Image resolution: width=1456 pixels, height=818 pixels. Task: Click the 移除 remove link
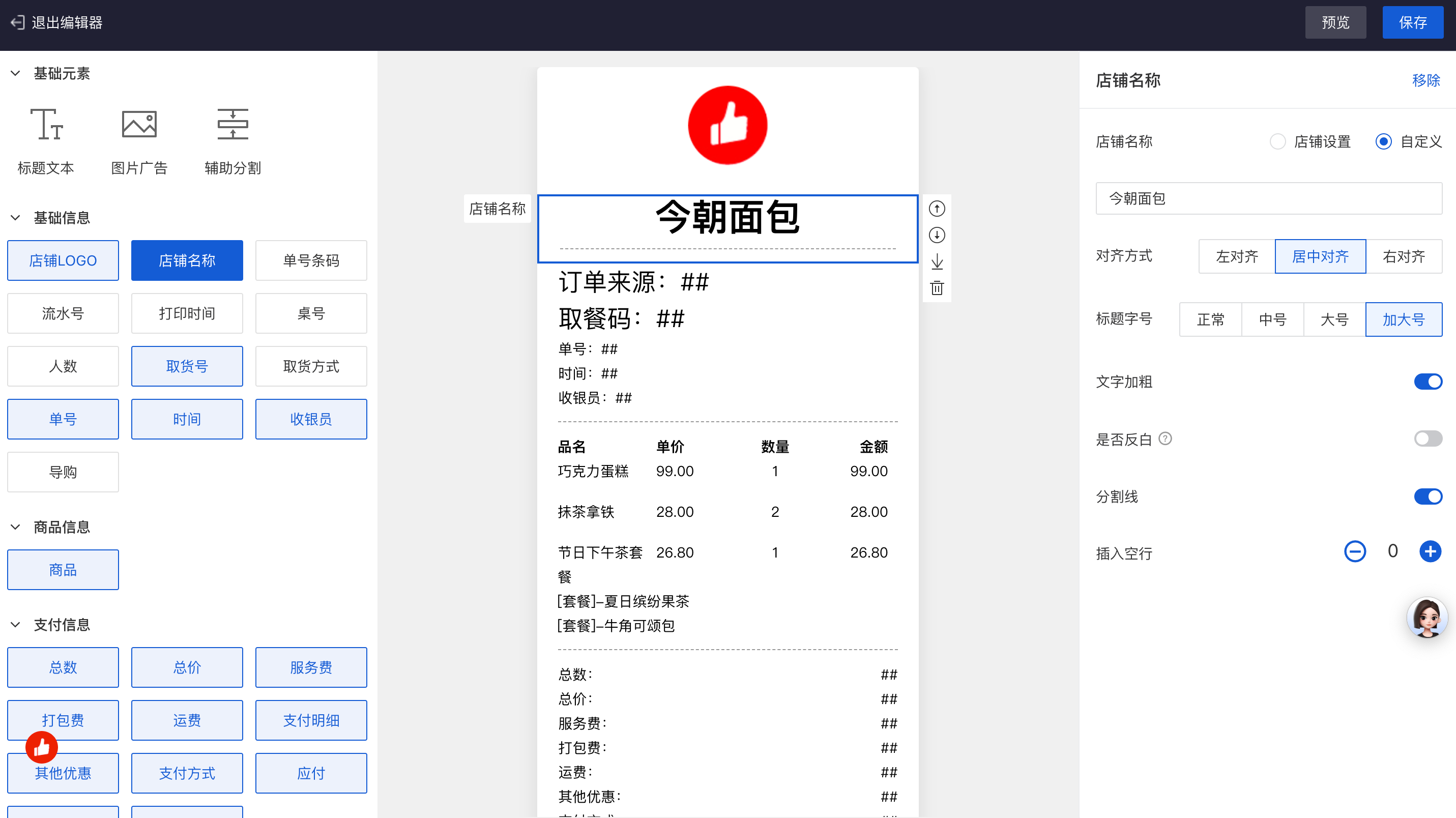(x=1425, y=80)
